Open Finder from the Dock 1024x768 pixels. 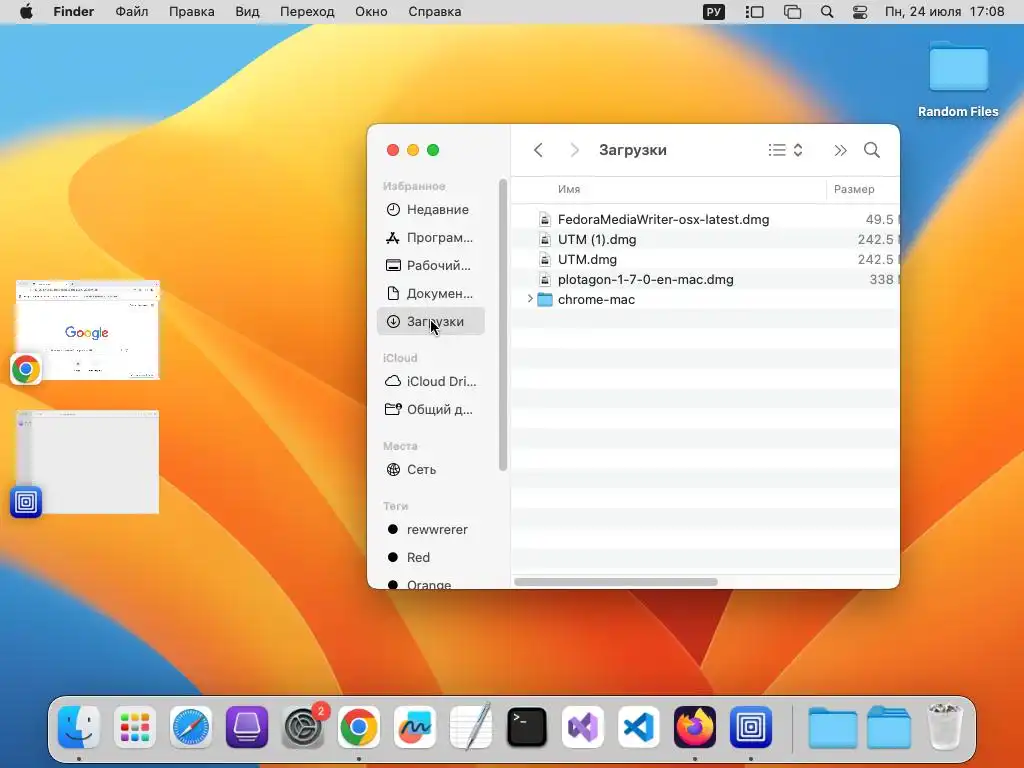click(x=79, y=727)
